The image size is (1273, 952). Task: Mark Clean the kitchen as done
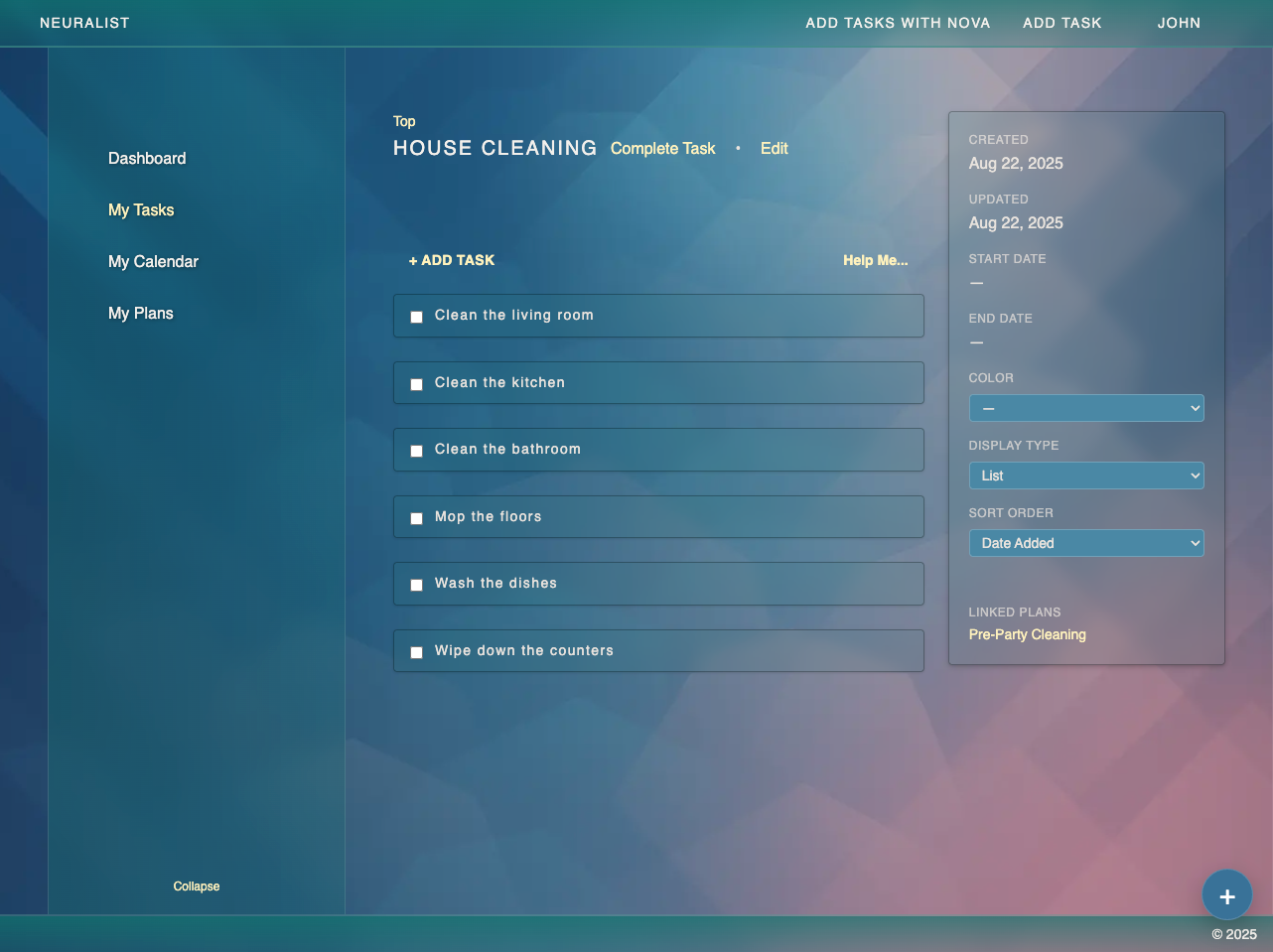click(416, 383)
